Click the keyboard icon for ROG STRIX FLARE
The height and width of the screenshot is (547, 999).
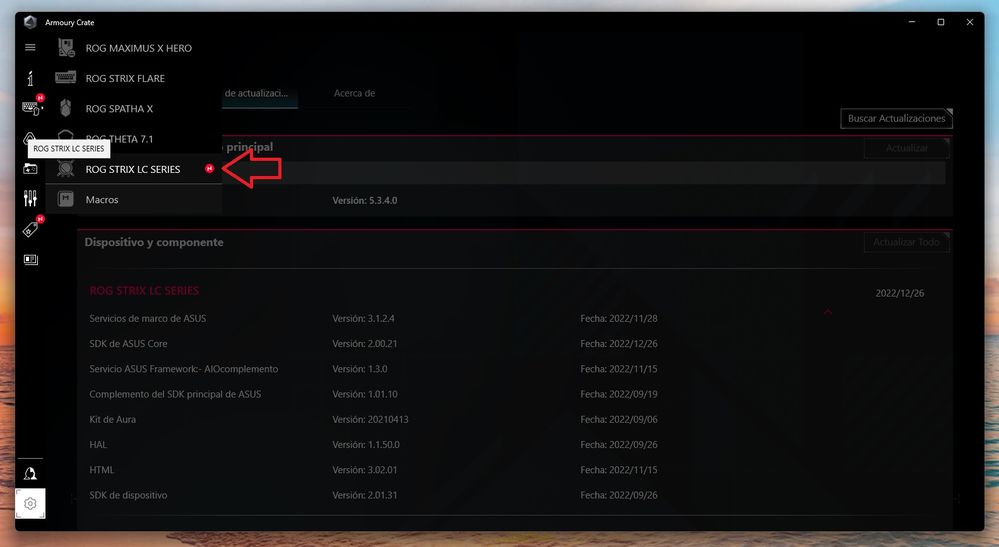tap(66, 78)
